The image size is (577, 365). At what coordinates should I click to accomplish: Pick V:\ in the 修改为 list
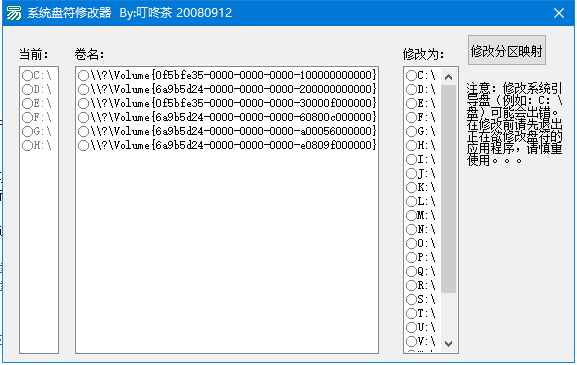(x=421, y=341)
